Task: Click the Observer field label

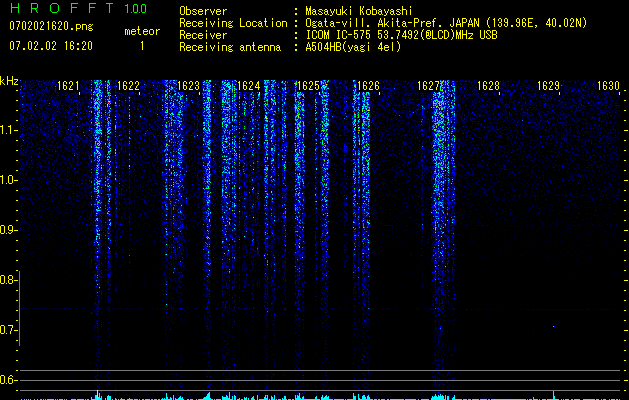Action: (x=203, y=11)
